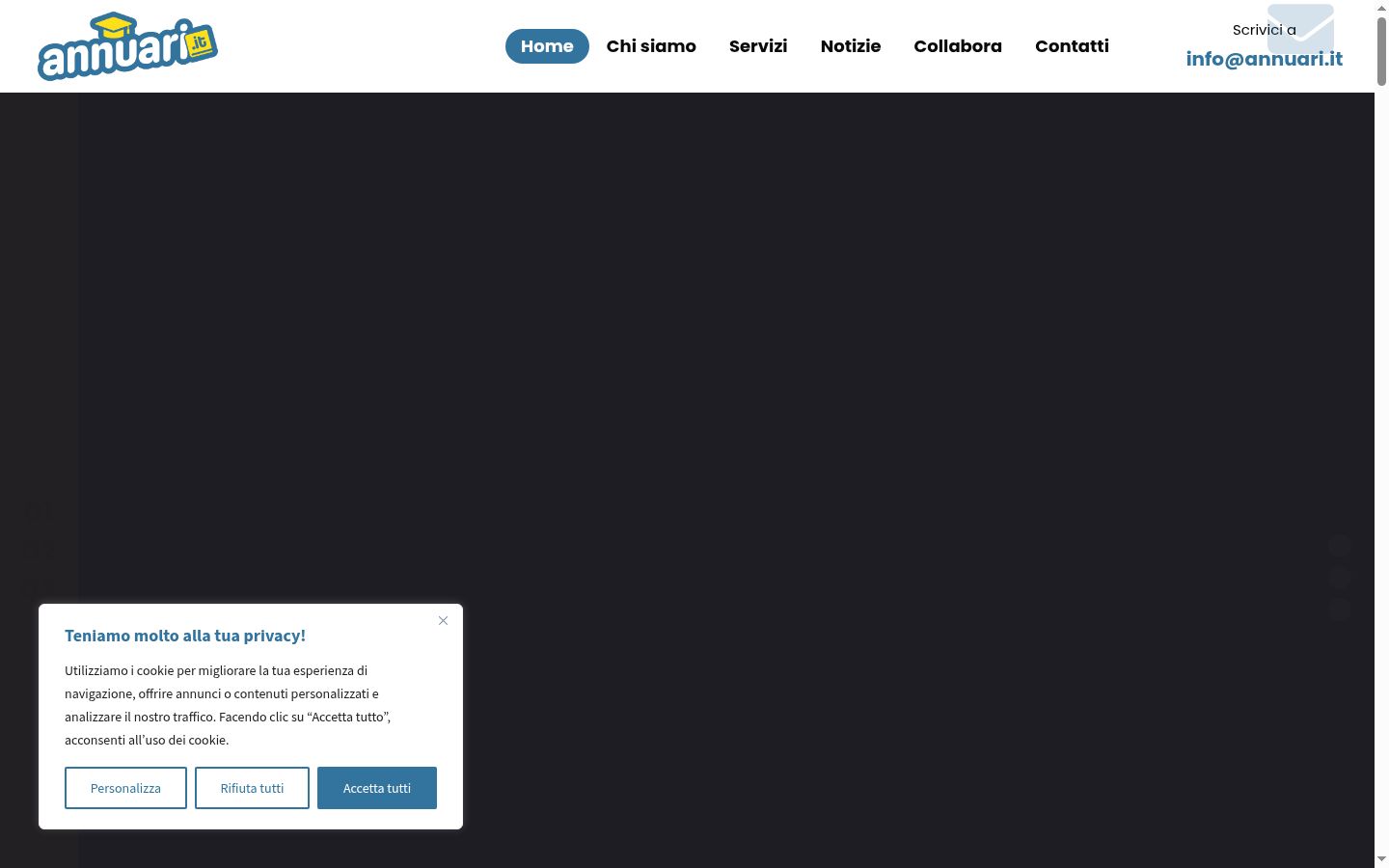Image resolution: width=1389 pixels, height=868 pixels.
Task: Click the annuari.it logo
Action: tap(127, 46)
